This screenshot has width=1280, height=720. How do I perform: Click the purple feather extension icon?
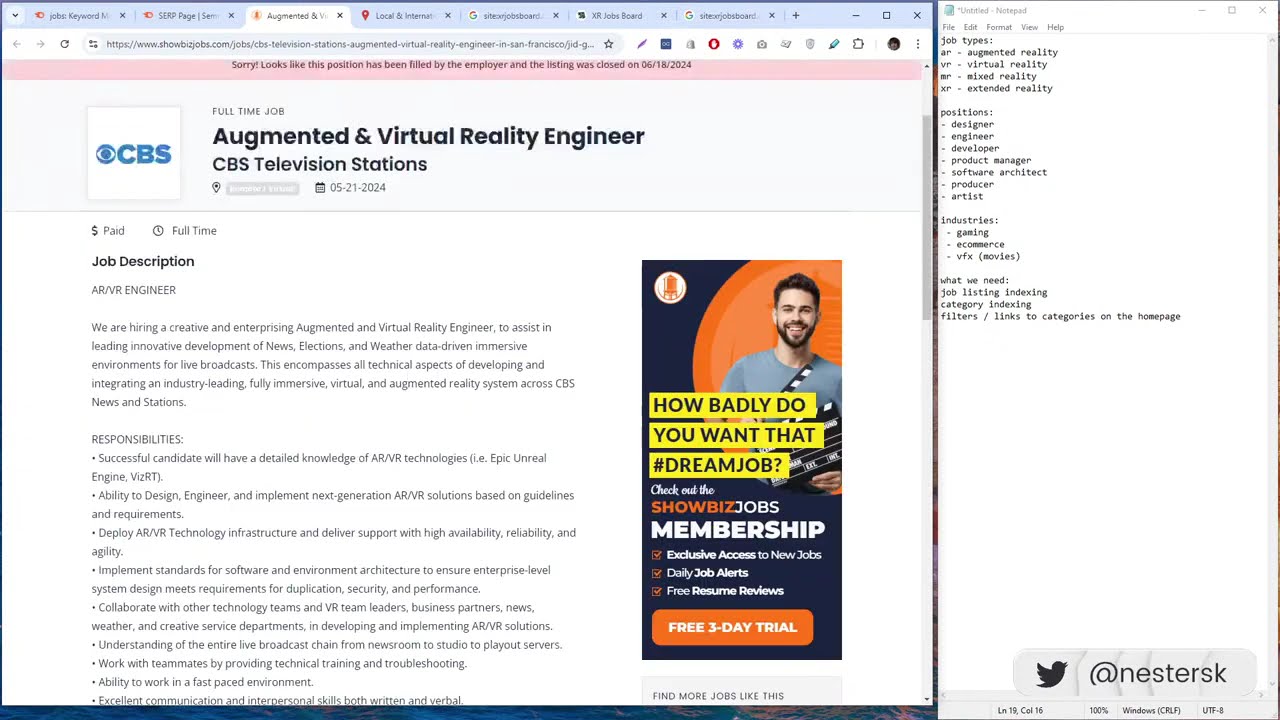[642, 44]
